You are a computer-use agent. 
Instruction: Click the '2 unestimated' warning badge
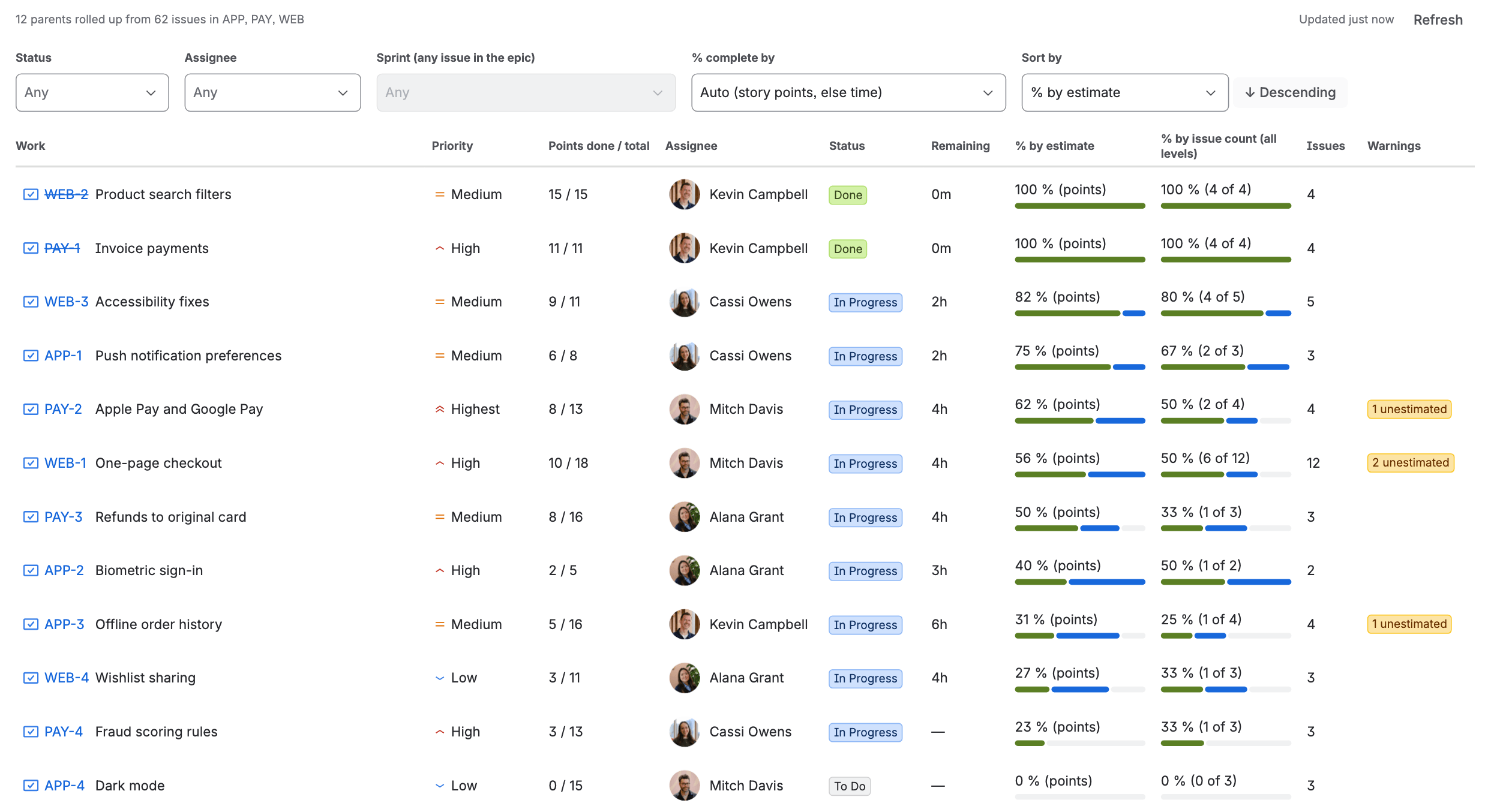(1411, 463)
